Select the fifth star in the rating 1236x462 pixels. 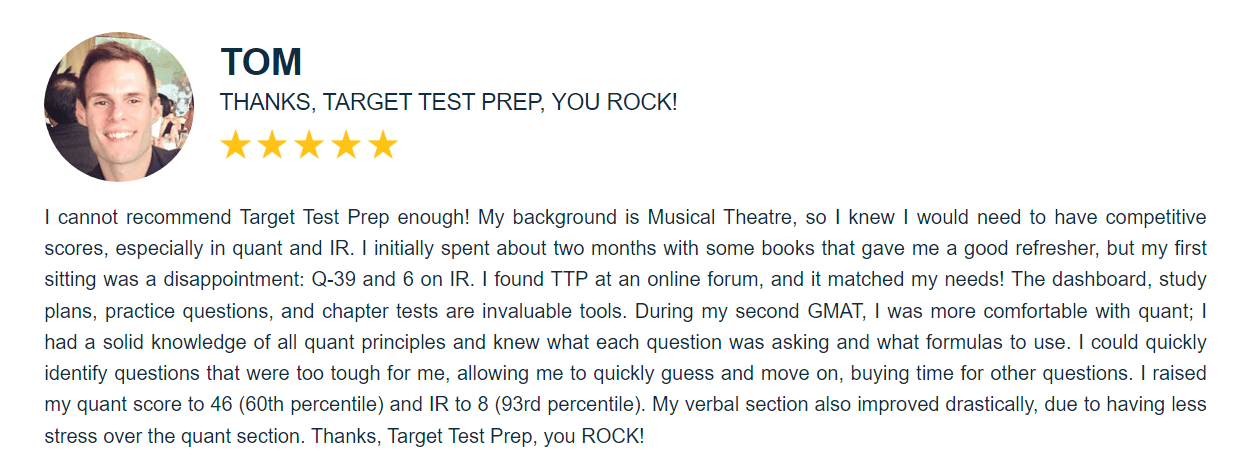tap(383, 146)
